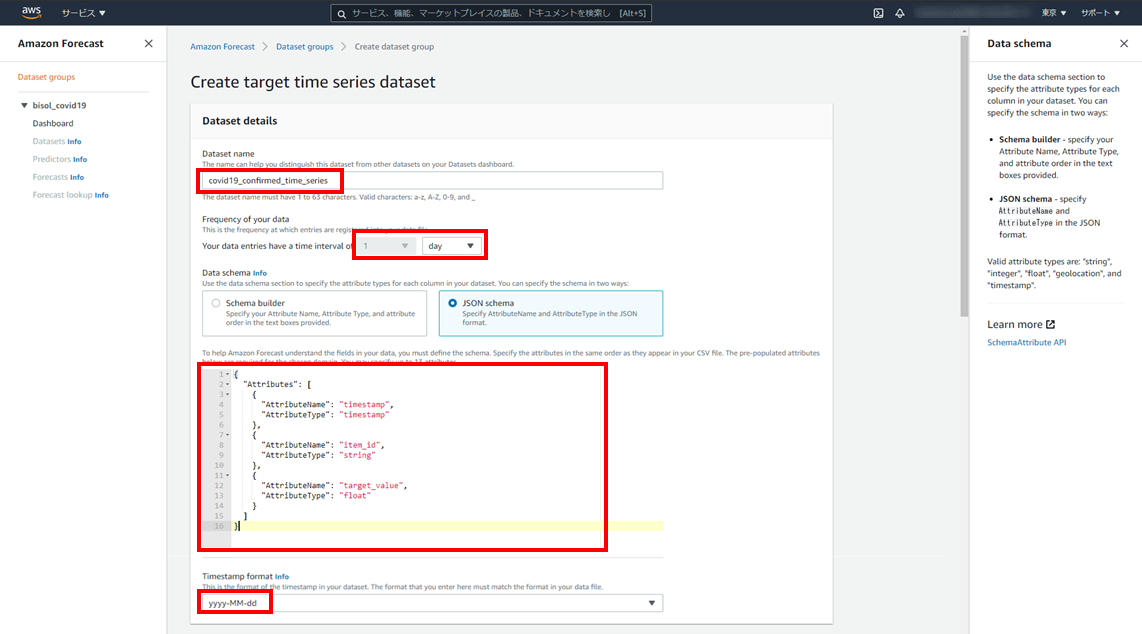The width and height of the screenshot is (1142, 634).
Task: Open the notifications bell icon
Action: click(x=900, y=13)
